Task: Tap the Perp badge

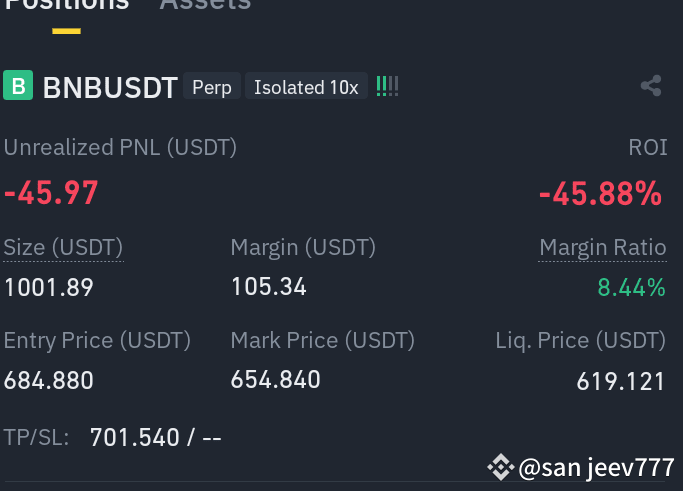Action: tap(212, 86)
